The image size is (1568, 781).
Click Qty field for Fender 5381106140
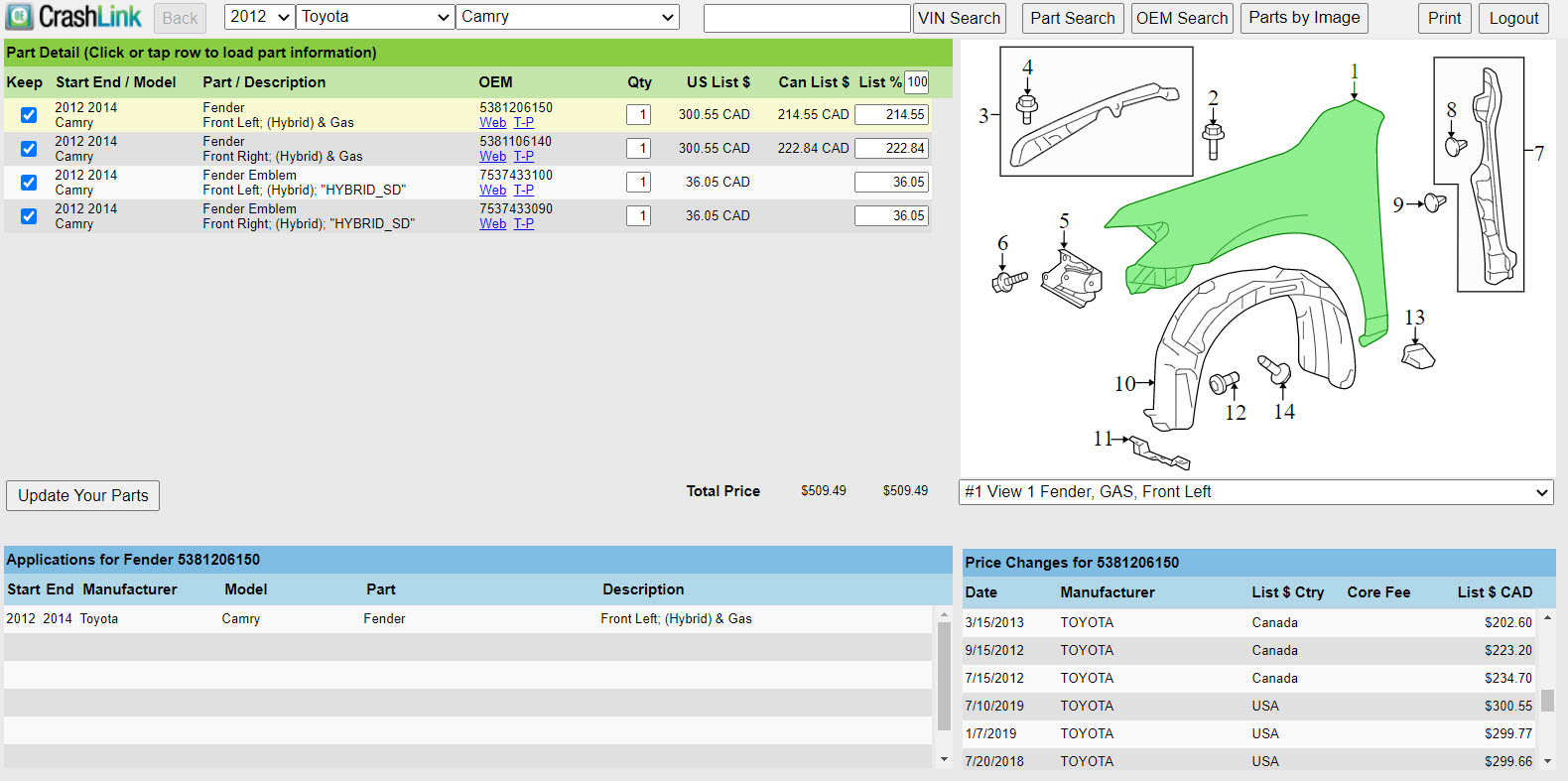[x=638, y=149]
